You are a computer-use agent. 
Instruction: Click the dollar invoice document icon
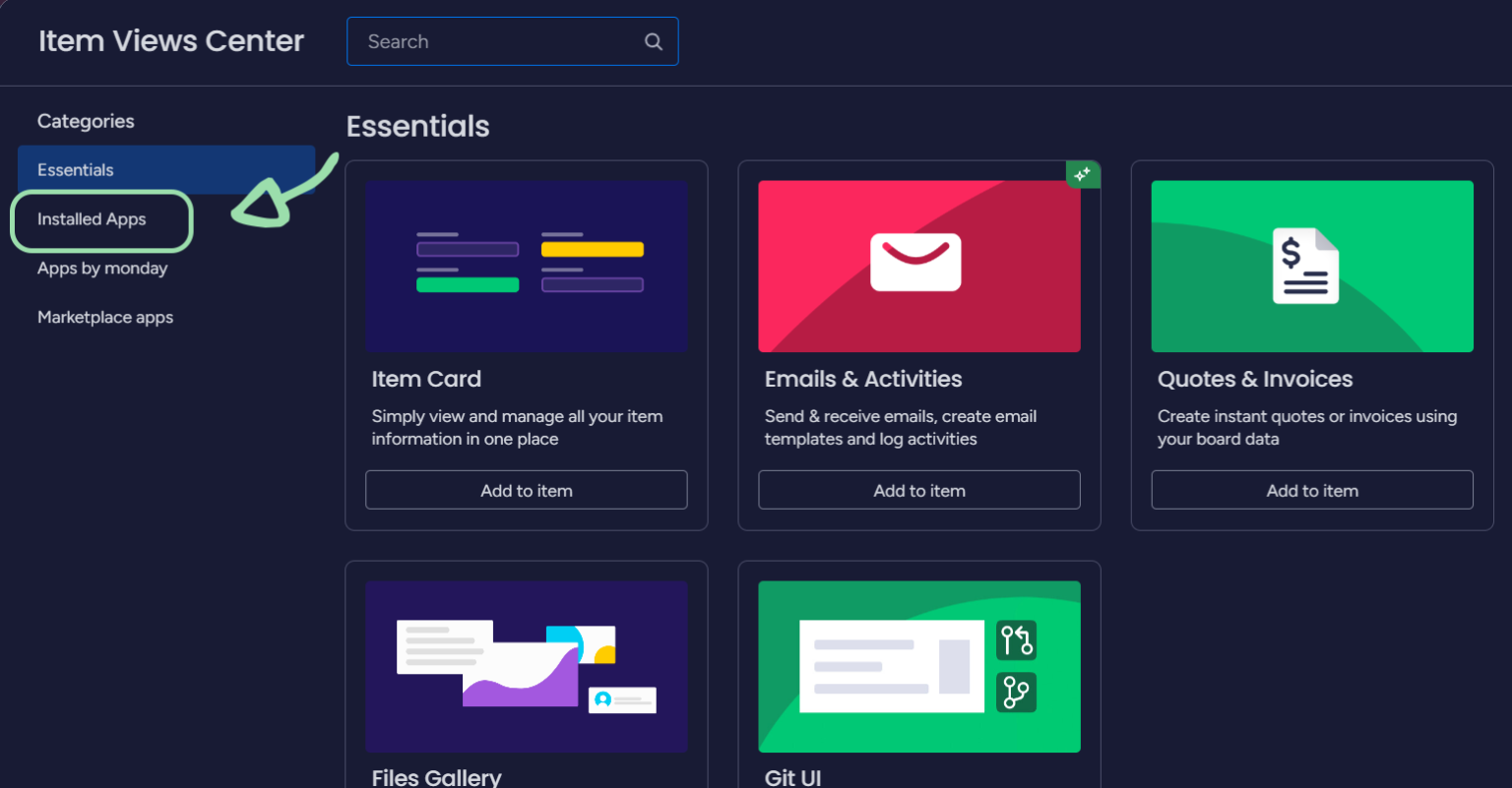1305,266
